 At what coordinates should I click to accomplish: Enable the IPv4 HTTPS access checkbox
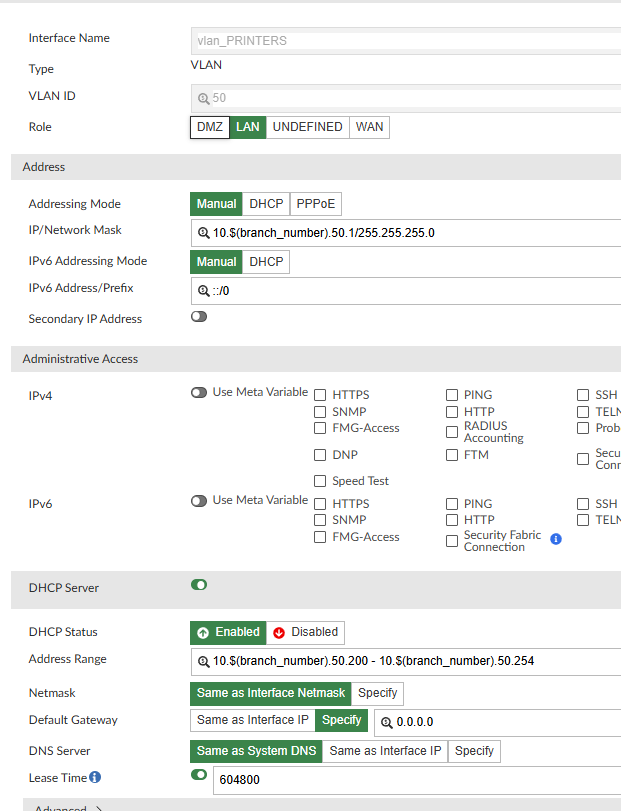pos(321,395)
